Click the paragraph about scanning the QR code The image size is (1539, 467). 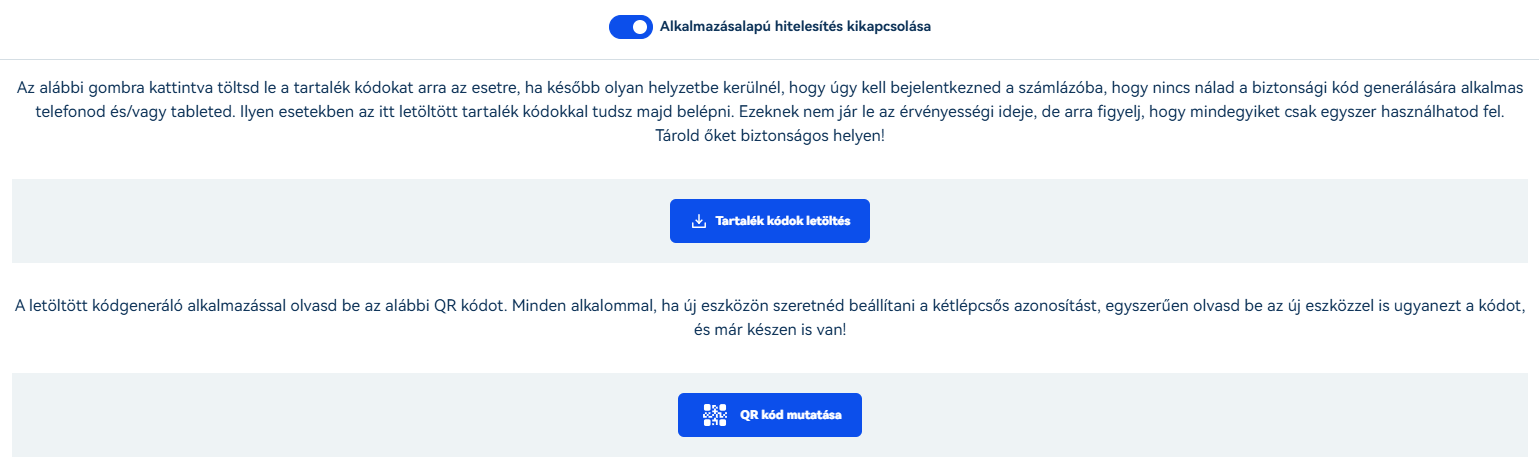(769, 317)
